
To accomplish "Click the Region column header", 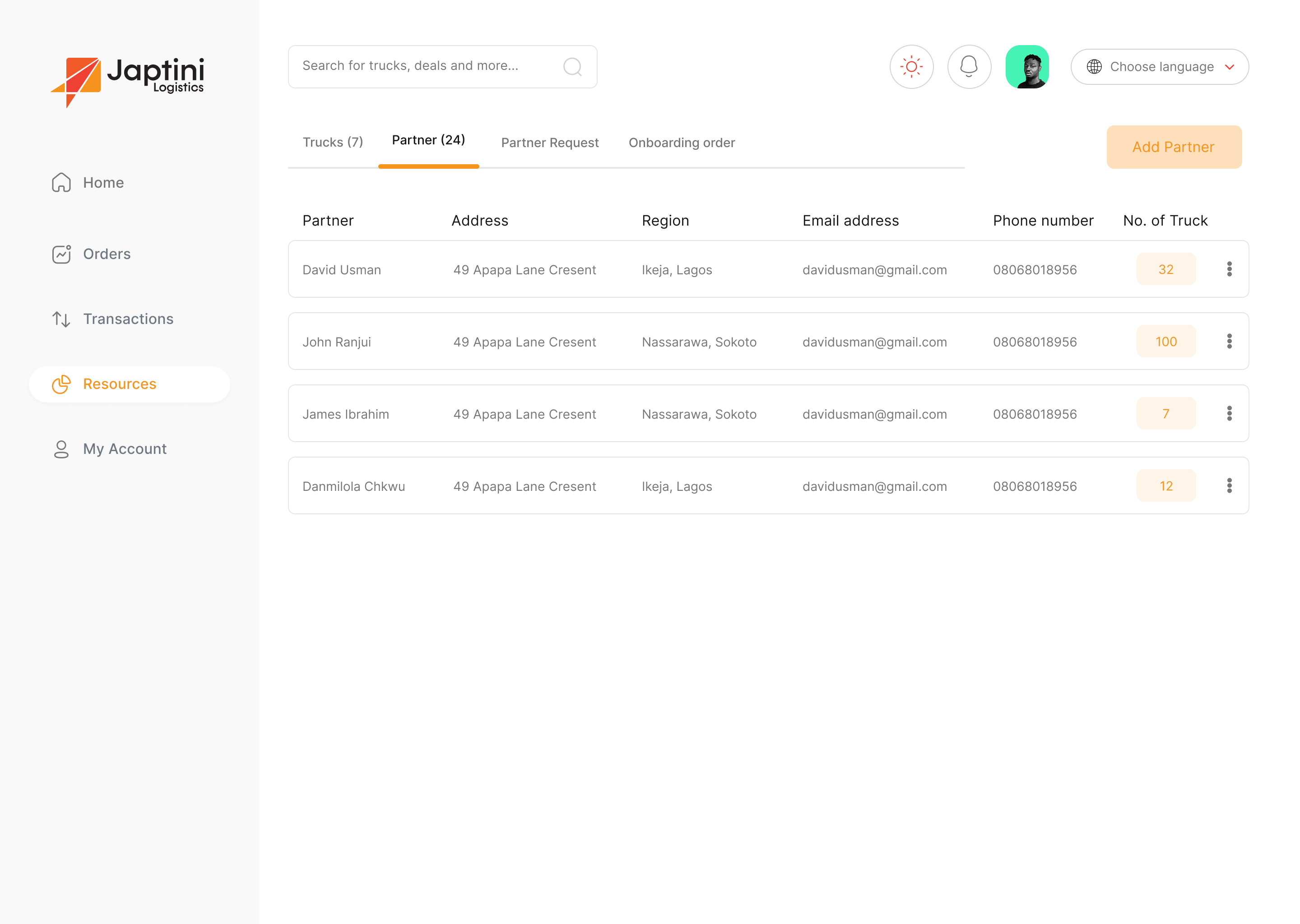I will tap(665, 221).
